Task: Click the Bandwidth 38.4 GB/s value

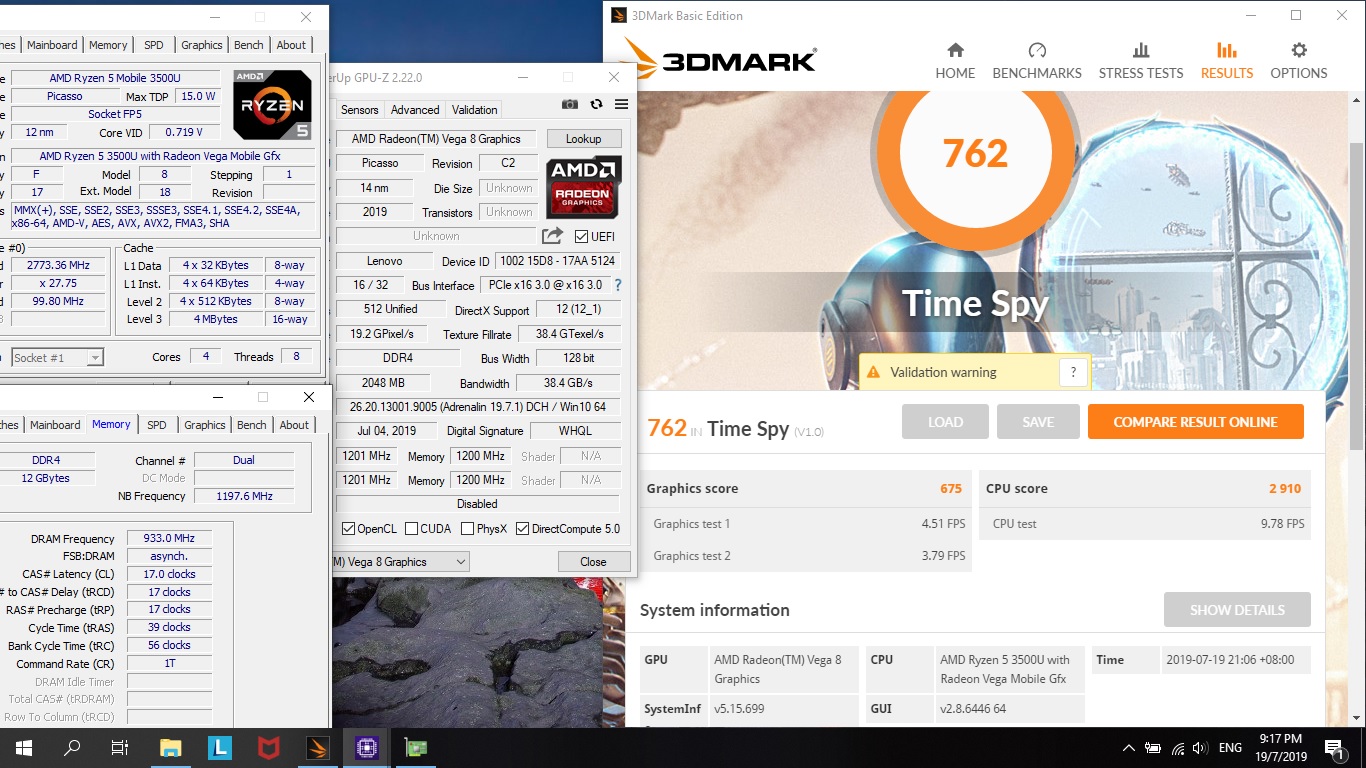Action: click(x=568, y=383)
